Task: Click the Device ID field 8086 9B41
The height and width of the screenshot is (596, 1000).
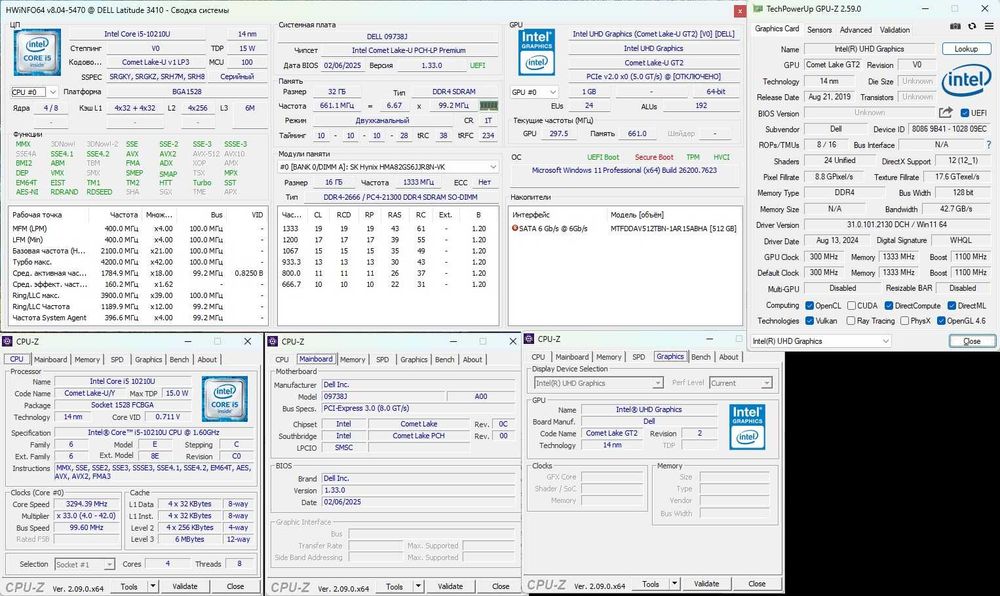Action: (x=948, y=129)
